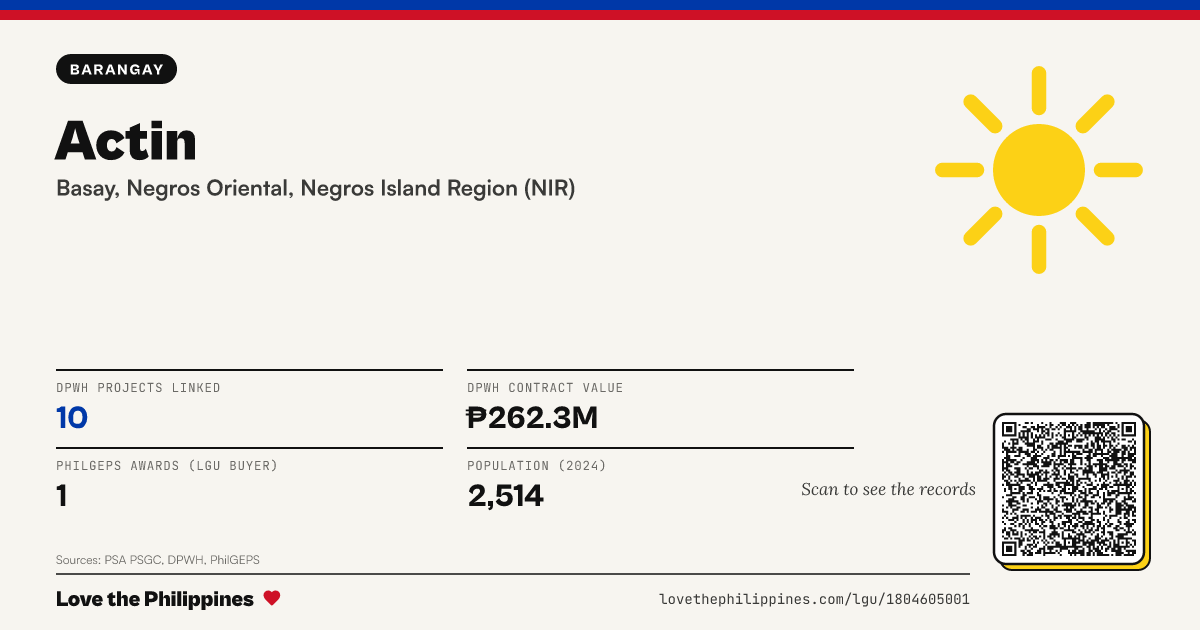Click the Population 2,514 figure

point(506,496)
